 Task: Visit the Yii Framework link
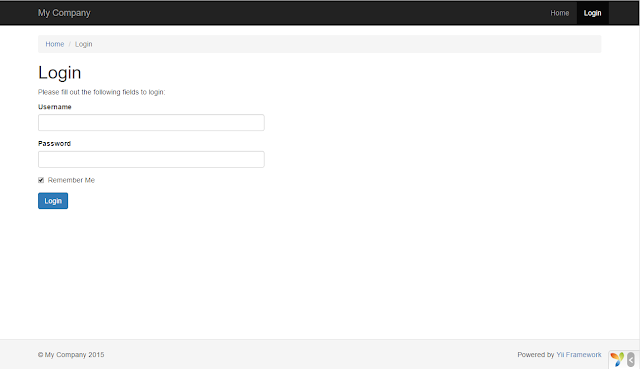pos(578,355)
